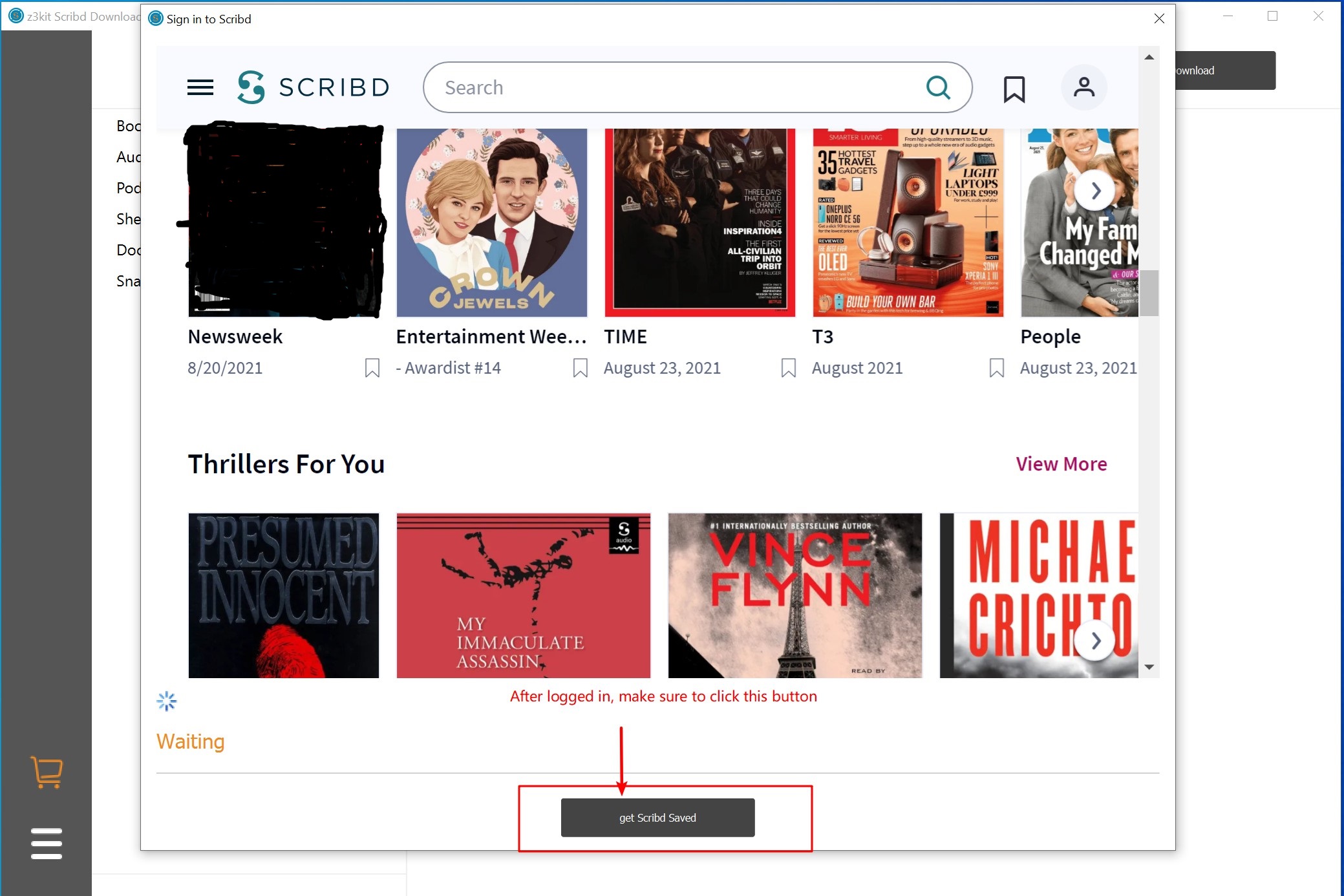Click the Presumed Innocent book thumbnail
Screen dimensions: 1344x896
tap(283, 594)
